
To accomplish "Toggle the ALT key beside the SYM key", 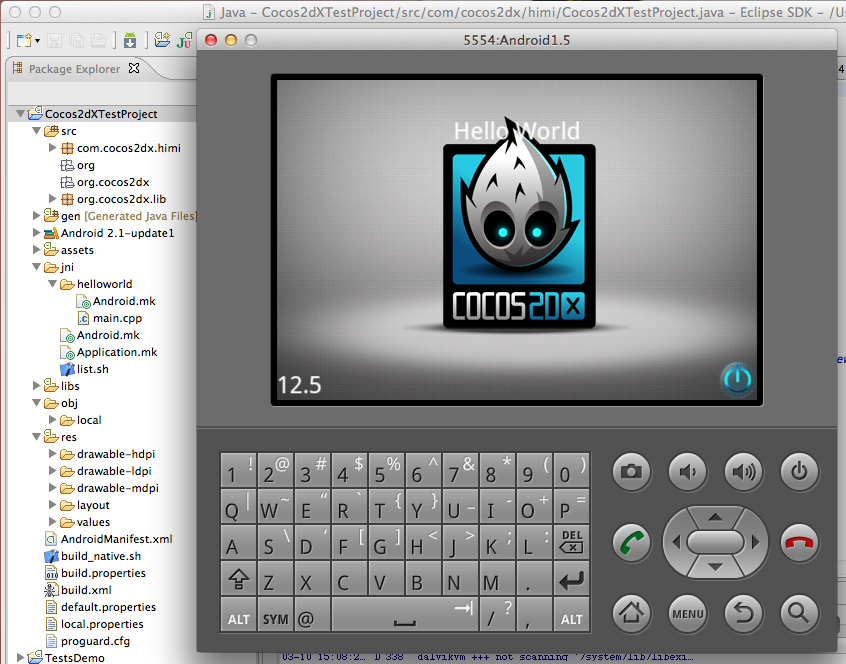I will [238, 614].
